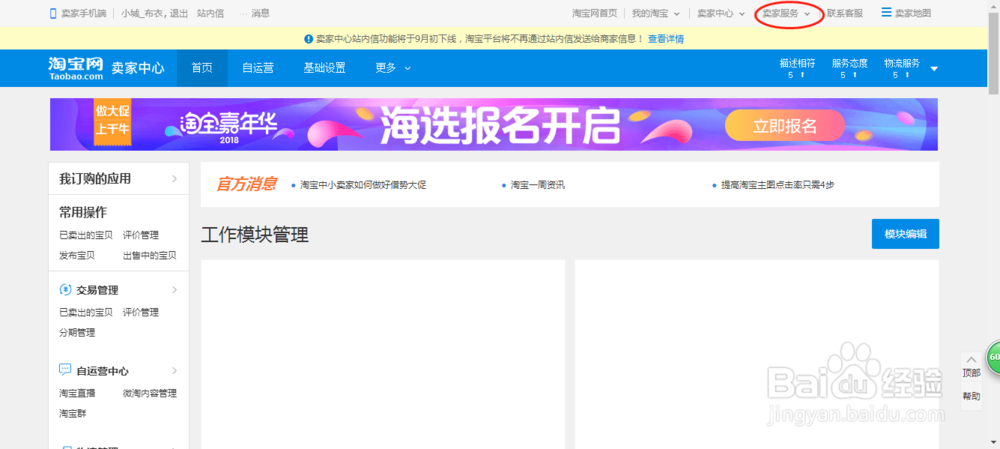Click 立即报名 on the banner
This screenshot has height=449, width=1000.
(784, 125)
